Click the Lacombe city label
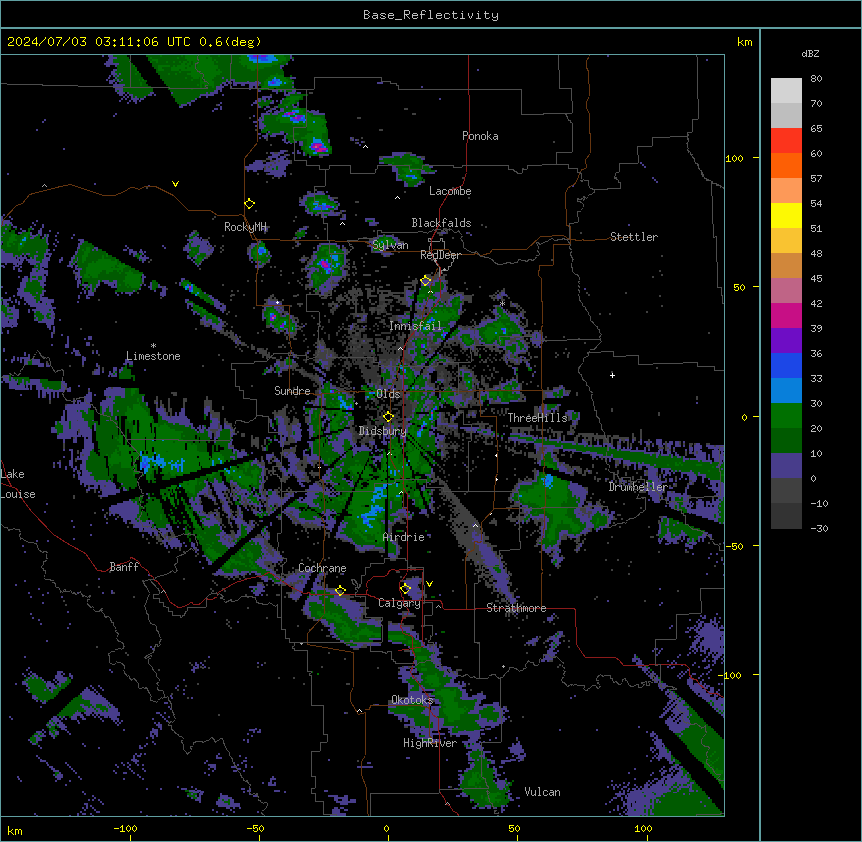Viewport: 862px width, 842px height. 450,191
